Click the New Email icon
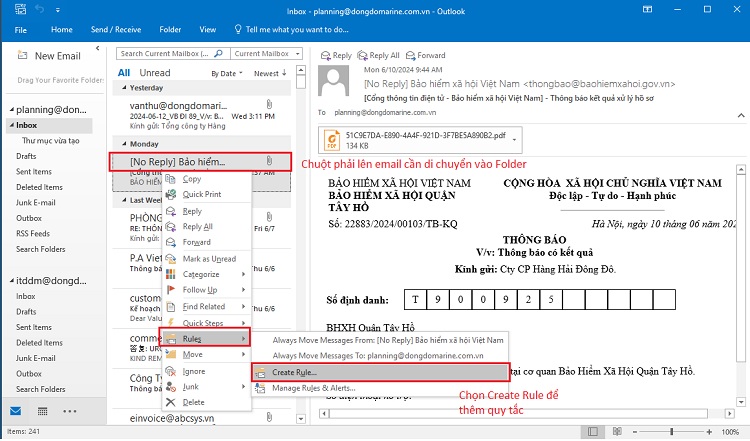Image resolution: width=750 pixels, height=441 pixels. [20, 56]
